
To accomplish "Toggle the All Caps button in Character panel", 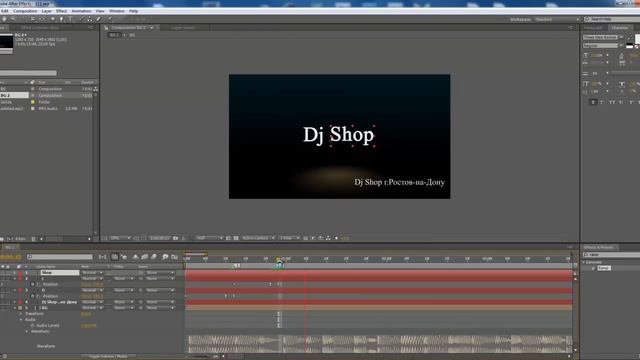I will [612, 102].
